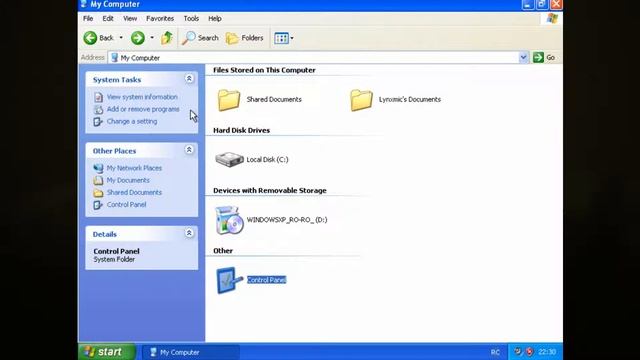Image resolution: width=640 pixels, height=360 pixels.
Task: Go up one folder level
Action: [167, 38]
